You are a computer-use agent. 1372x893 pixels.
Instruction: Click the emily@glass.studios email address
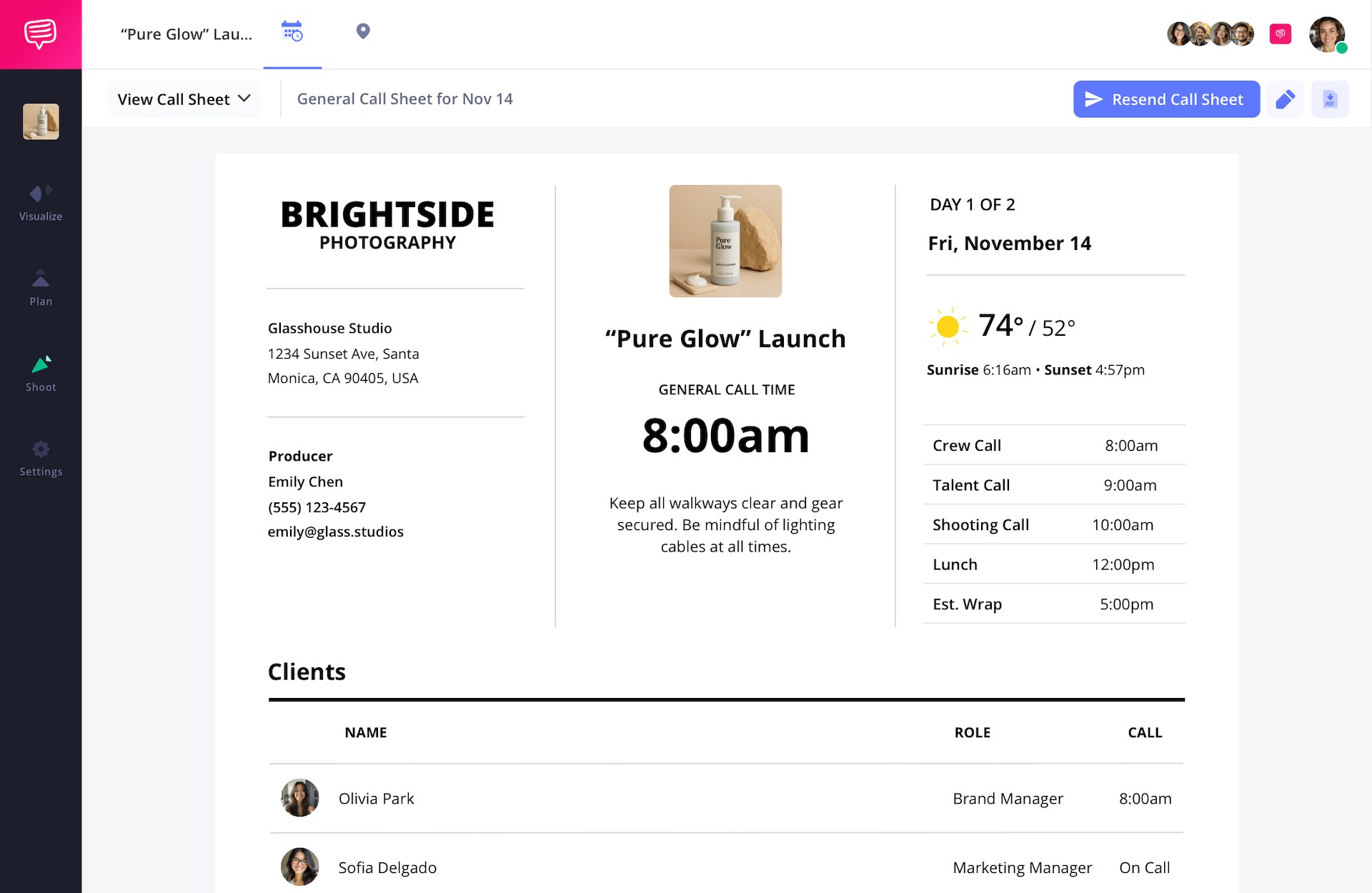(335, 532)
